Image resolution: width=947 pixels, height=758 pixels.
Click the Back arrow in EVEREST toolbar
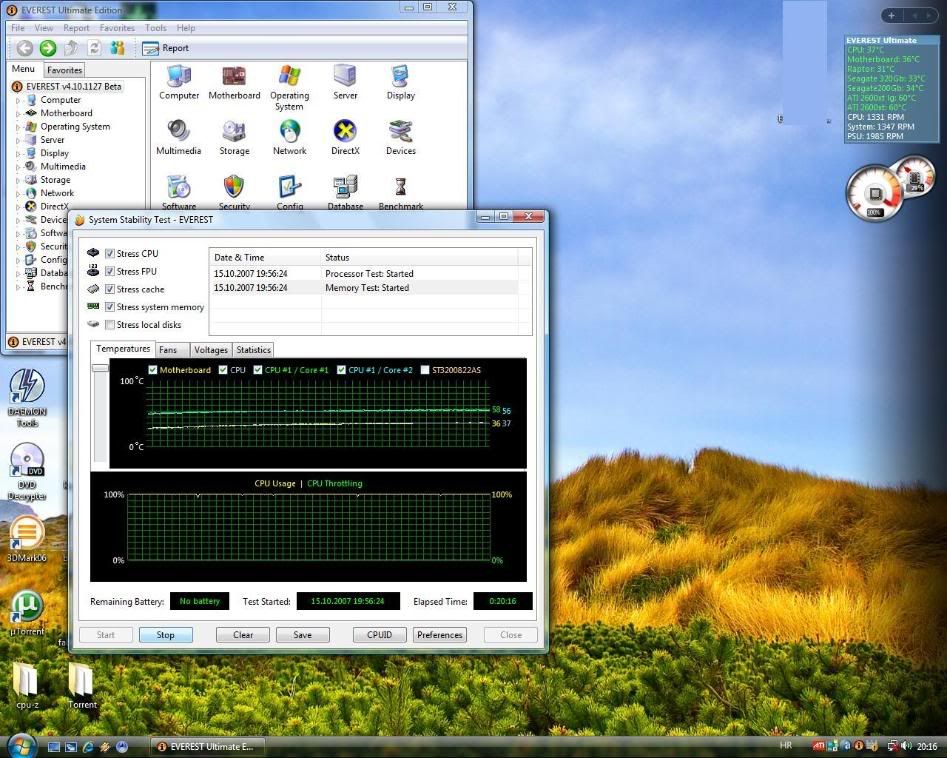coord(25,48)
